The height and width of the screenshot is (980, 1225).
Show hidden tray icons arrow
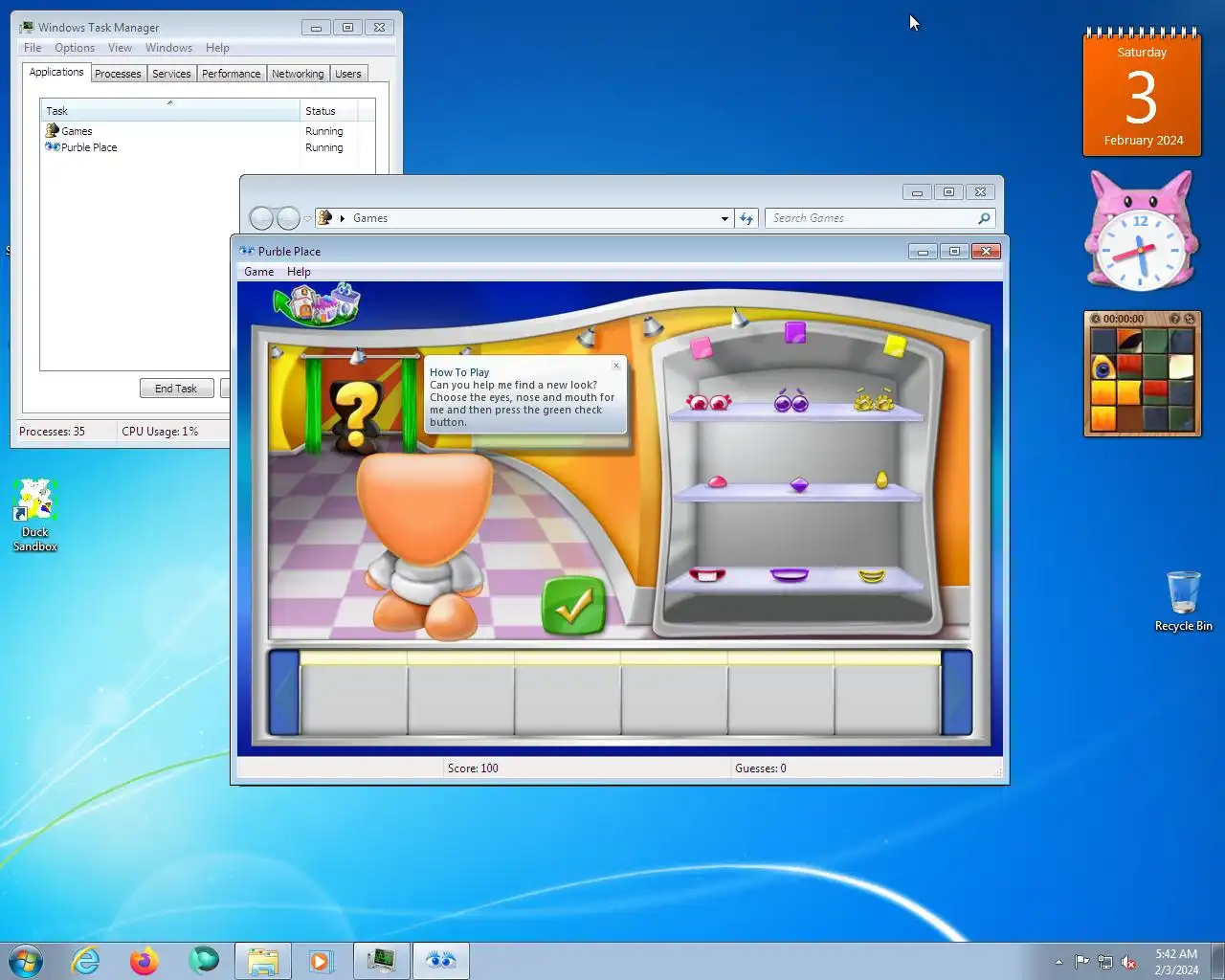coord(1058,962)
